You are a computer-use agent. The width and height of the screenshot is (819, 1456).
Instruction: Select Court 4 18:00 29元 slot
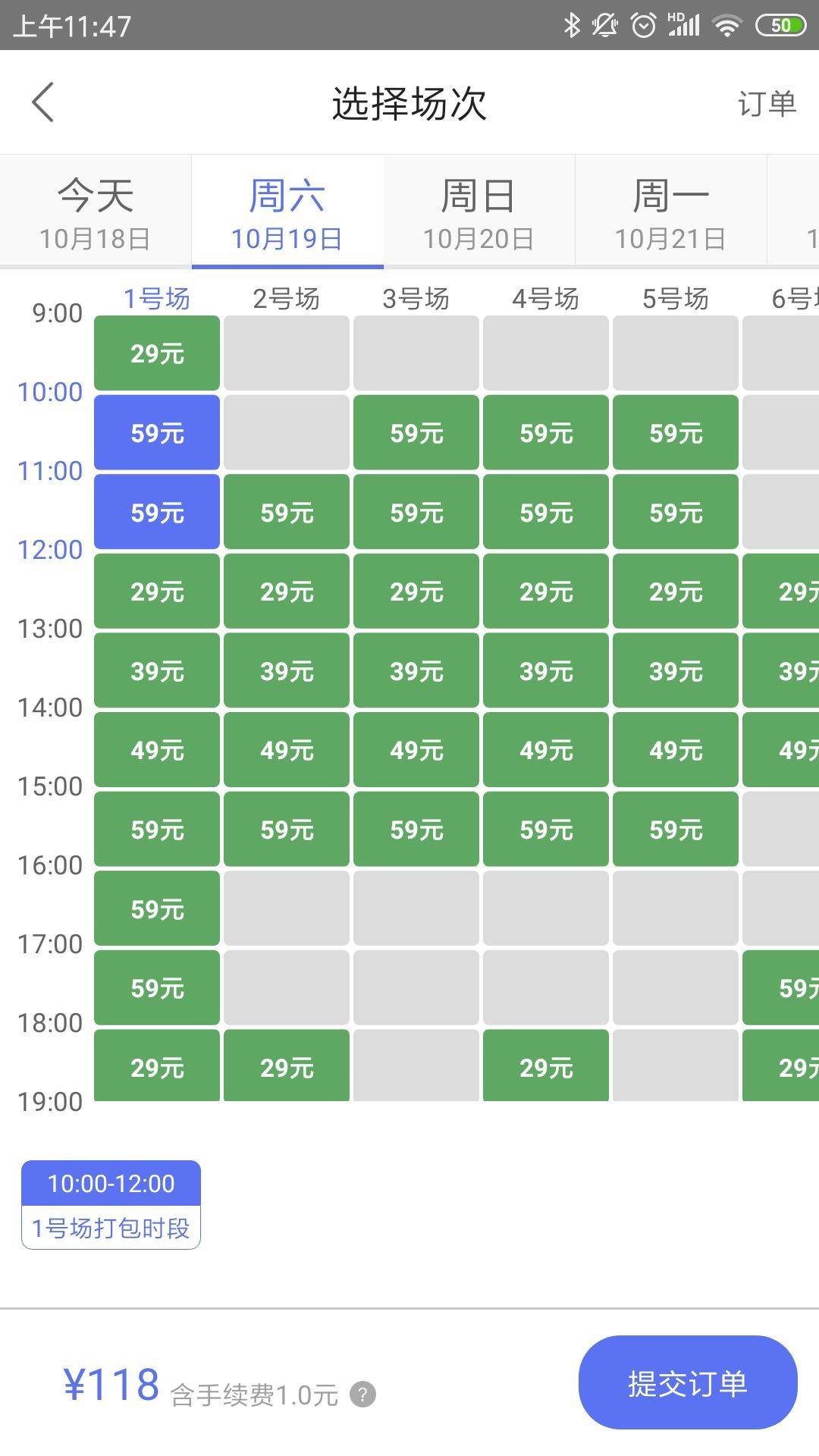546,1067
